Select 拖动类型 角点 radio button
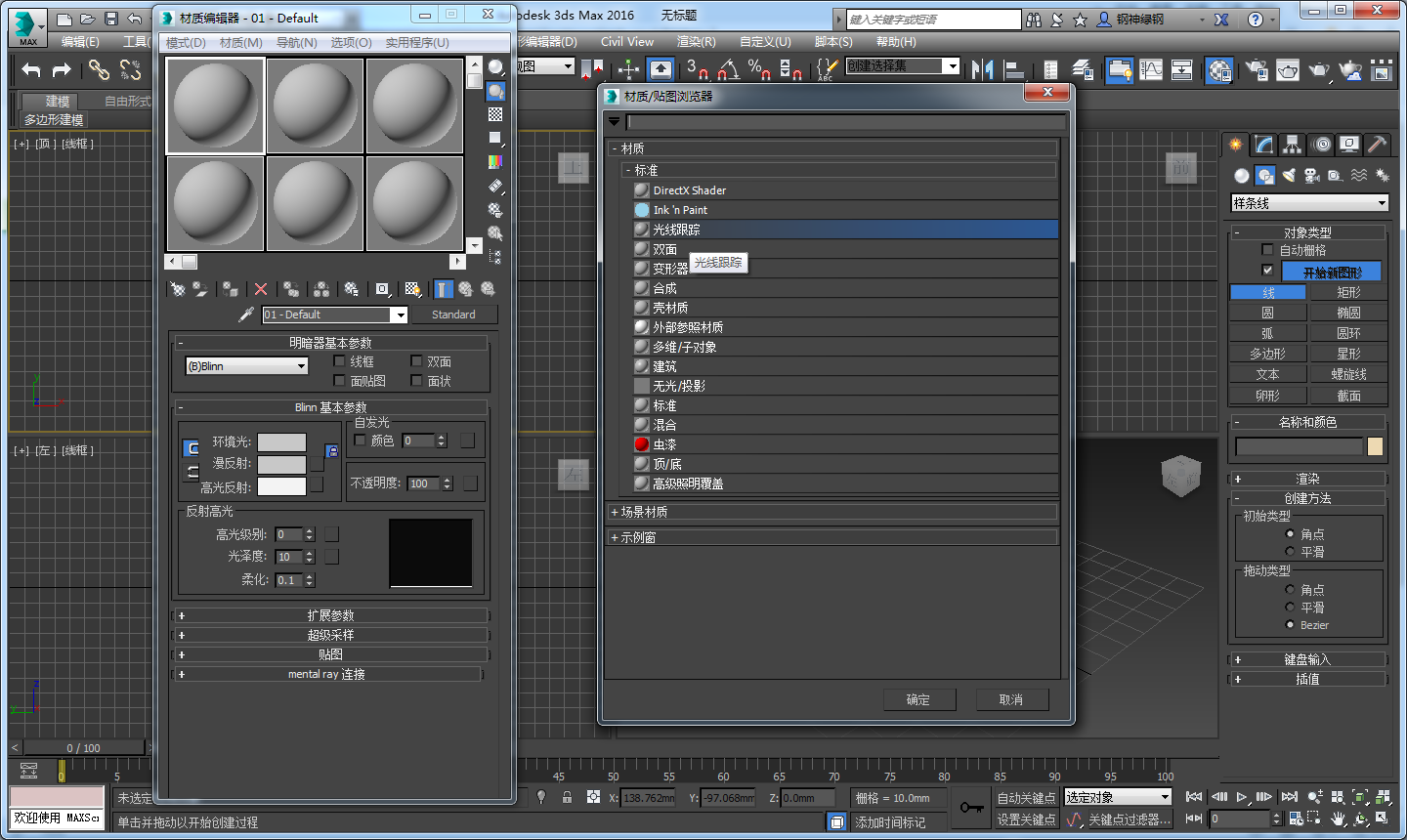Screen dimensions: 1407x840 click(x=1290, y=590)
